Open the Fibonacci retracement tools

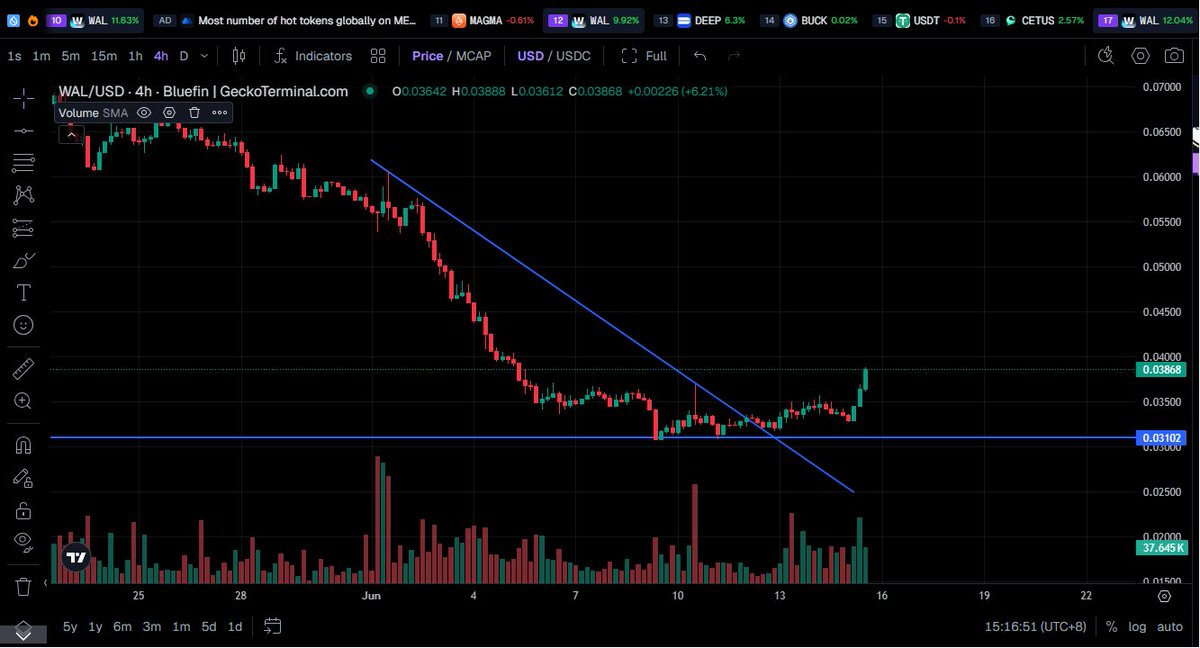pos(24,163)
